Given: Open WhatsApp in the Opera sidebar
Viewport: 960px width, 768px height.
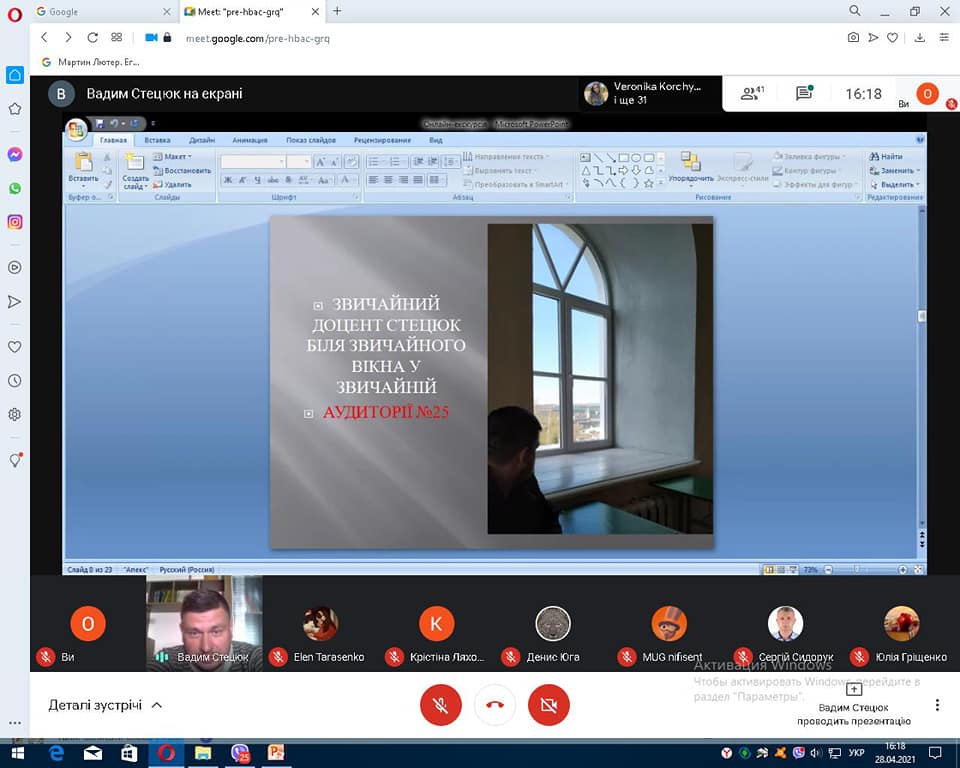Looking at the screenshot, I should point(15,188).
